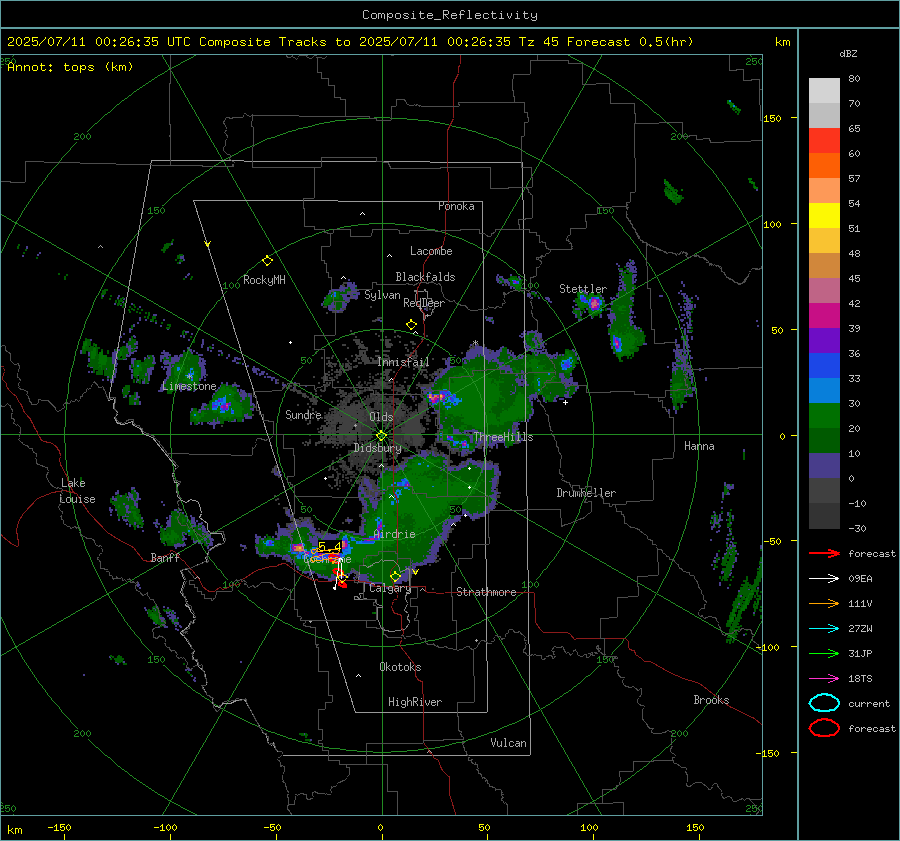Select the yellow 51-54 dBZ color band
The height and width of the screenshot is (841, 900).
click(824, 216)
